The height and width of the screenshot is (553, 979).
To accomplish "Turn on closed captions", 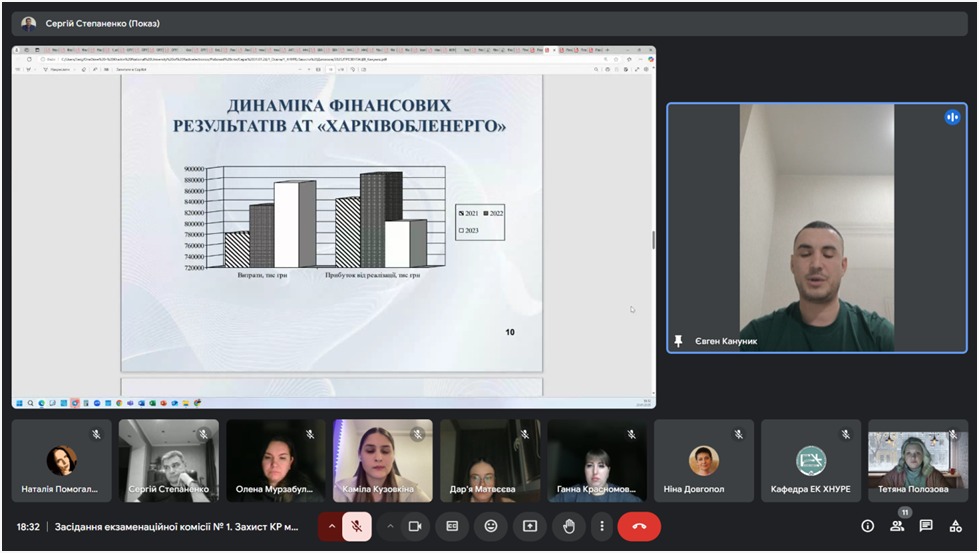I will point(452,526).
